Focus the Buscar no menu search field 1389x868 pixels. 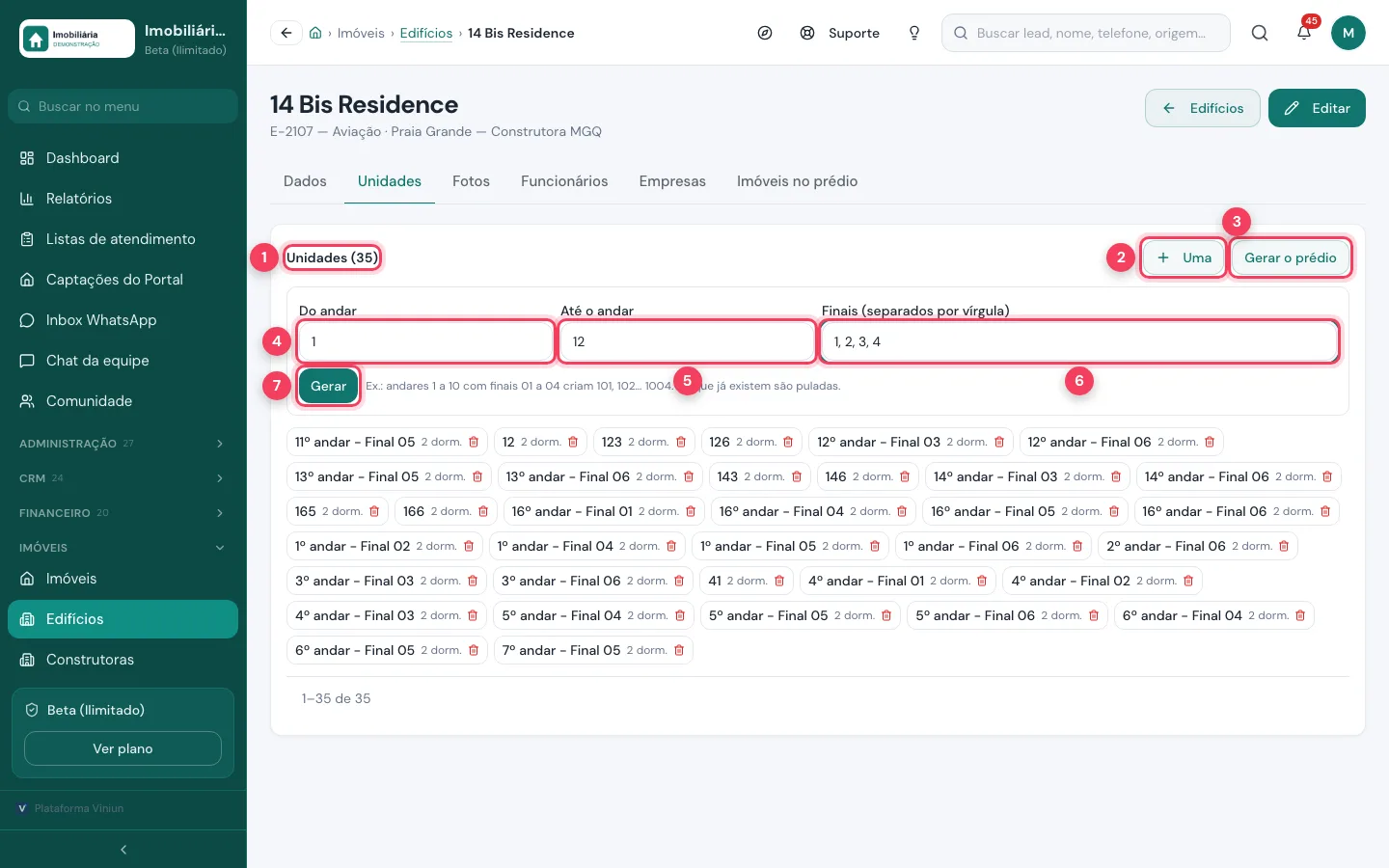click(x=123, y=106)
